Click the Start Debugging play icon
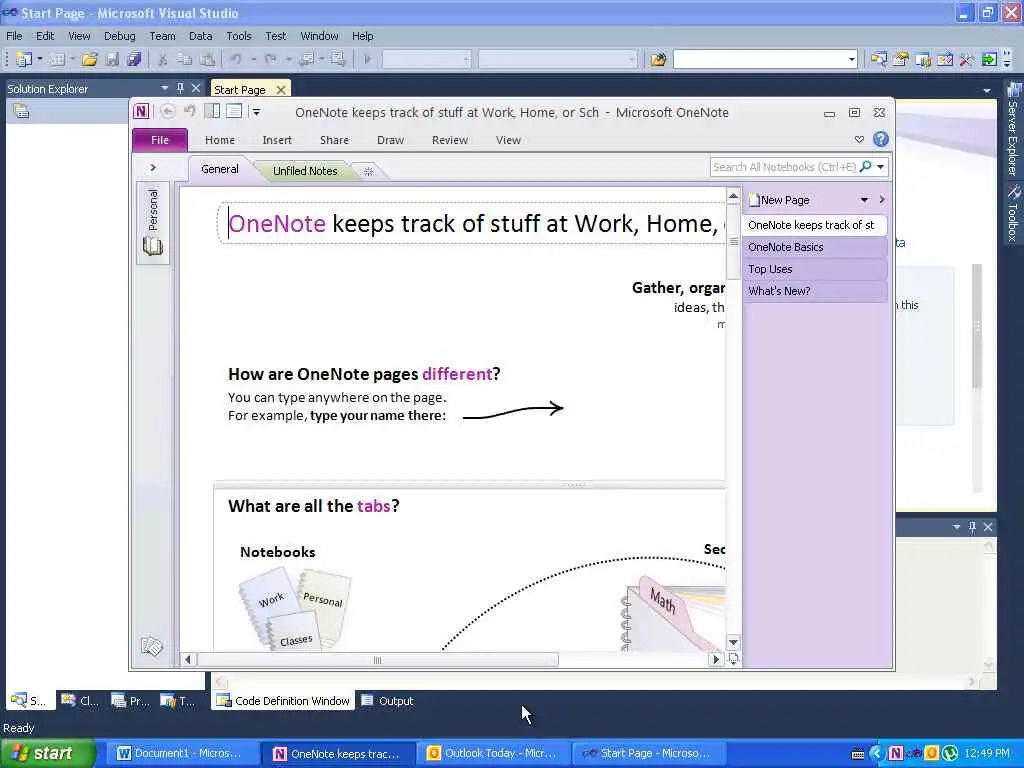This screenshot has width=1024, height=768. pyautogui.click(x=368, y=59)
